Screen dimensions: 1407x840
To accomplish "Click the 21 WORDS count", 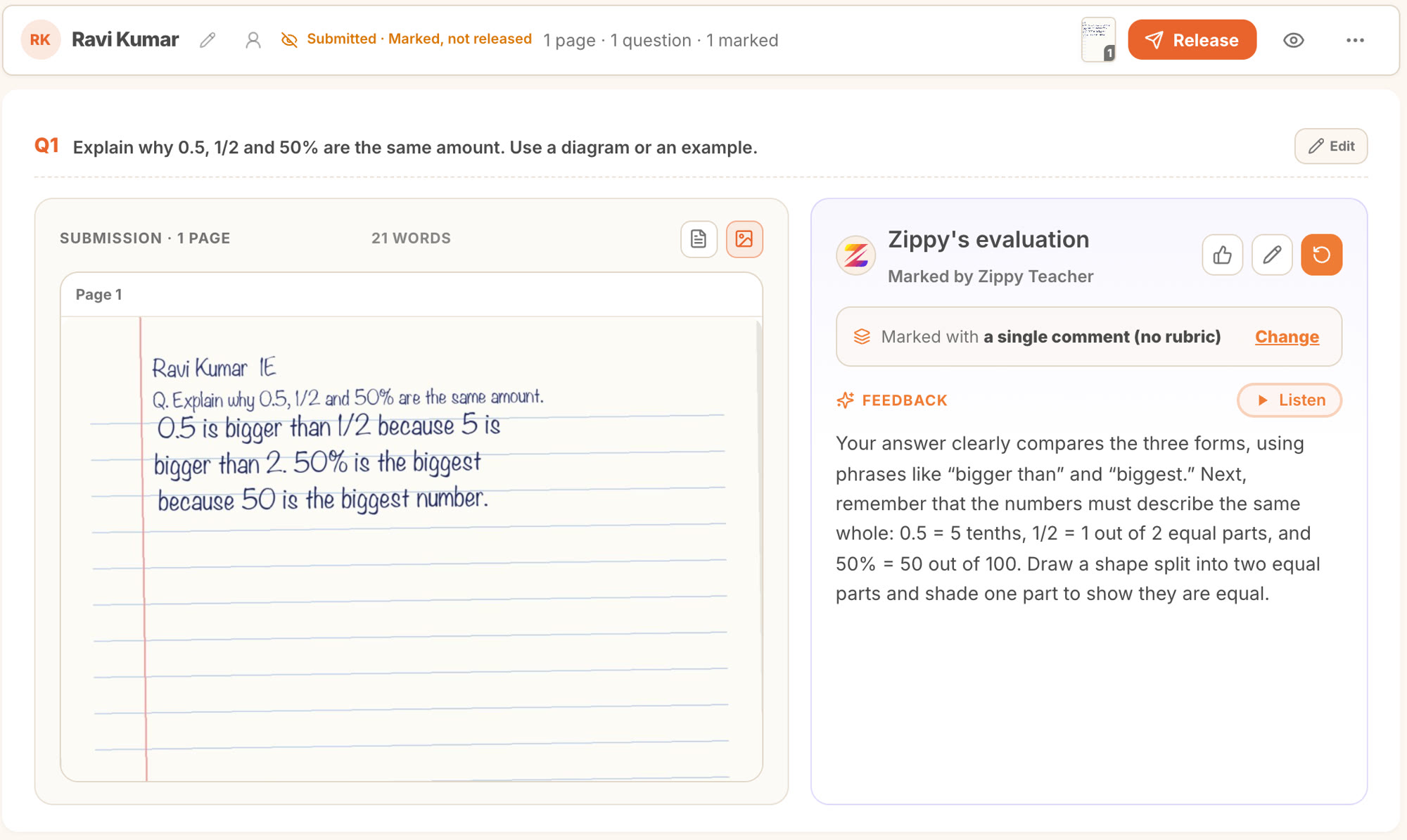I will click(x=411, y=238).
